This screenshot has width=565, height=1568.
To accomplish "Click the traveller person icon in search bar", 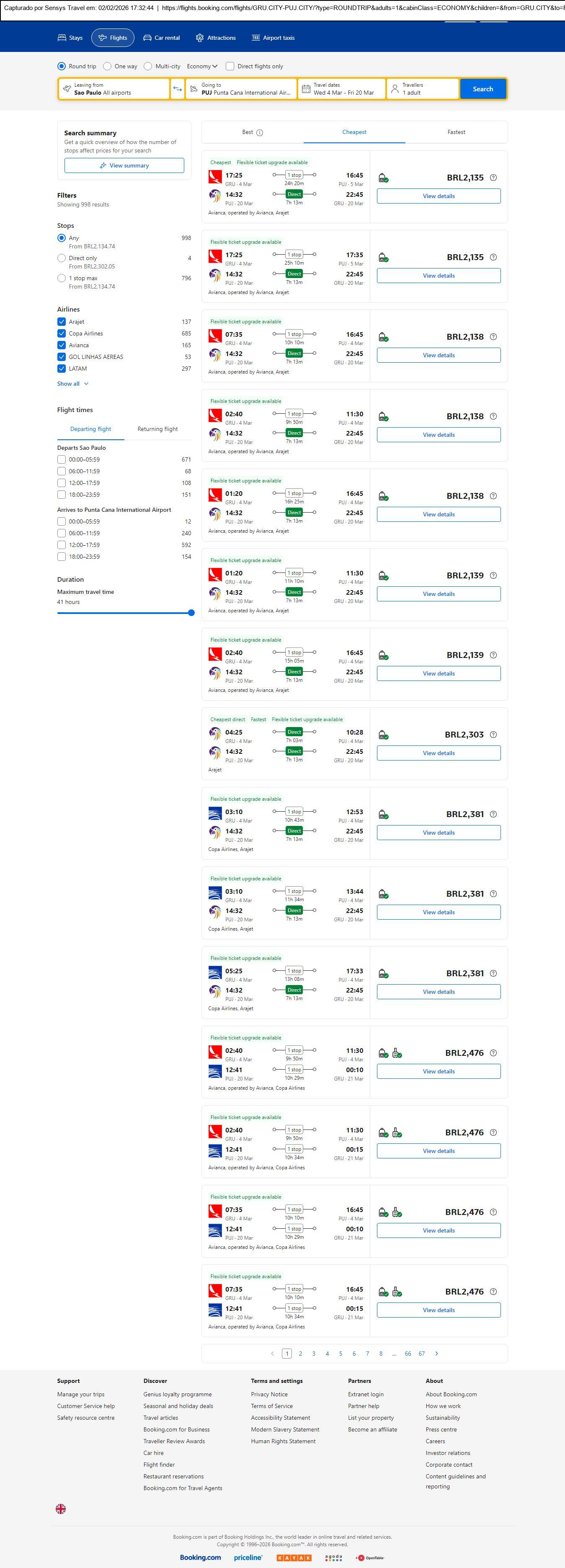I will 395,89.
